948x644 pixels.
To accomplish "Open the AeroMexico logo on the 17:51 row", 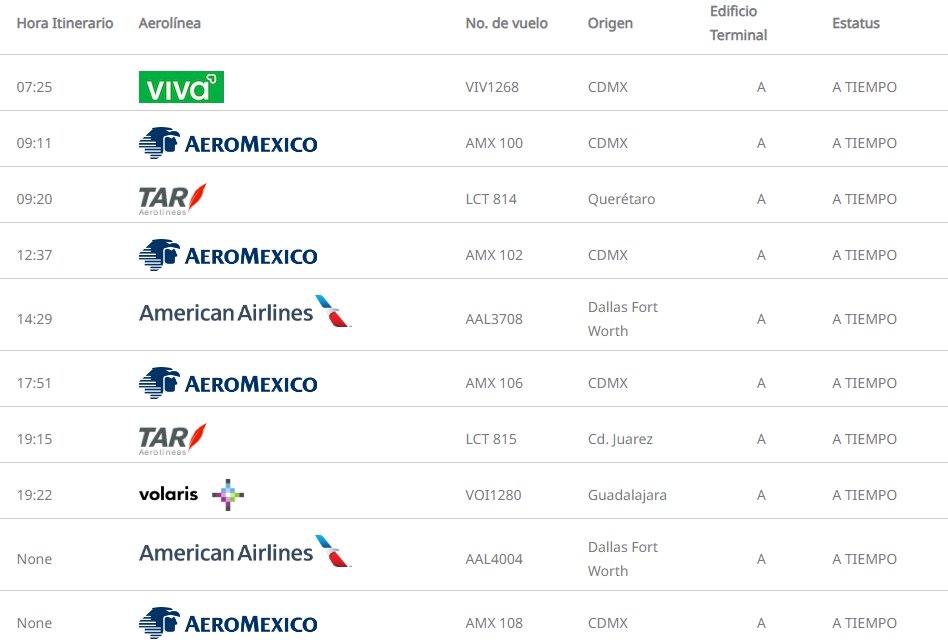I will 228,383.
